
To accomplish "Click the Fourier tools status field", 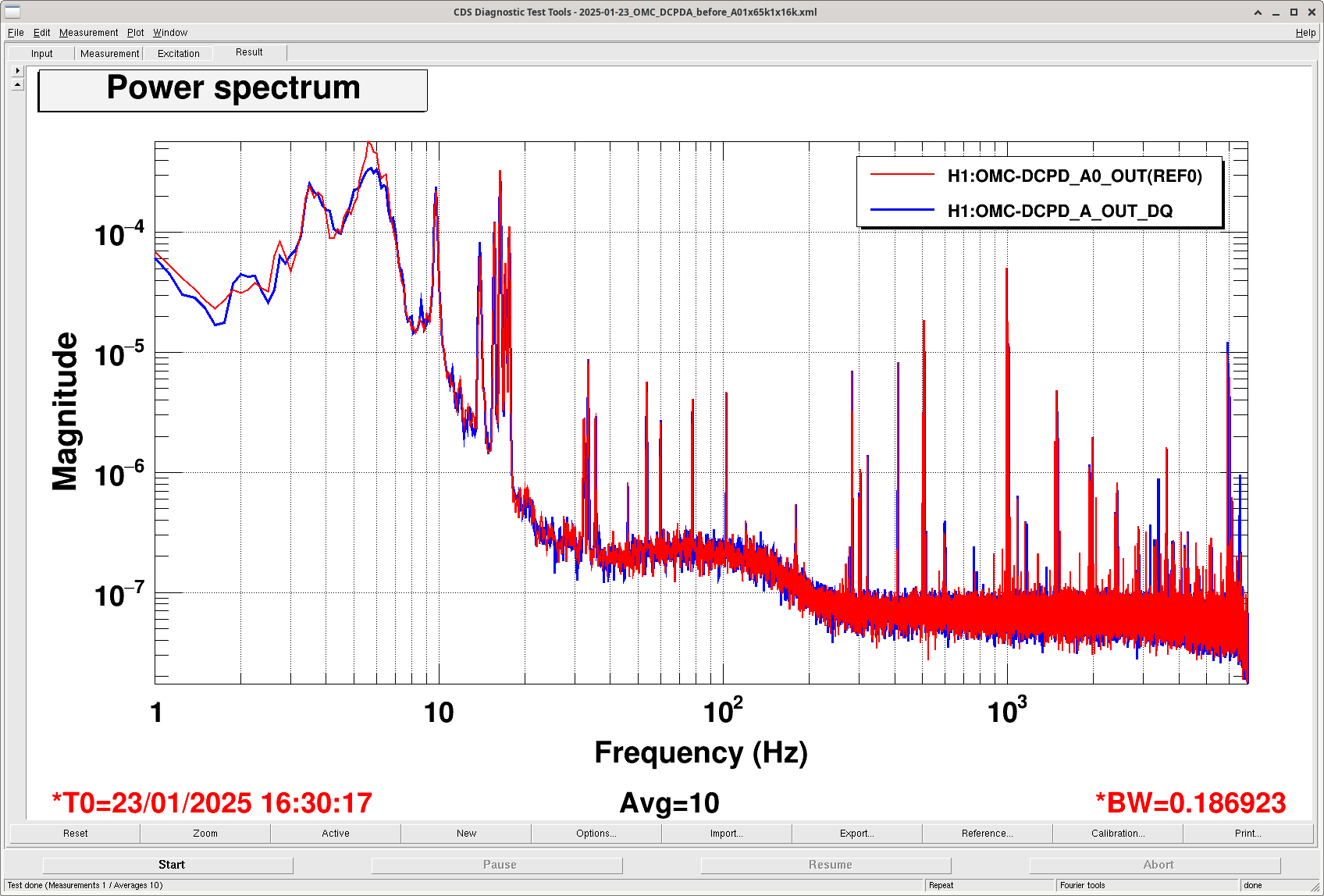I will point(1148,886).
